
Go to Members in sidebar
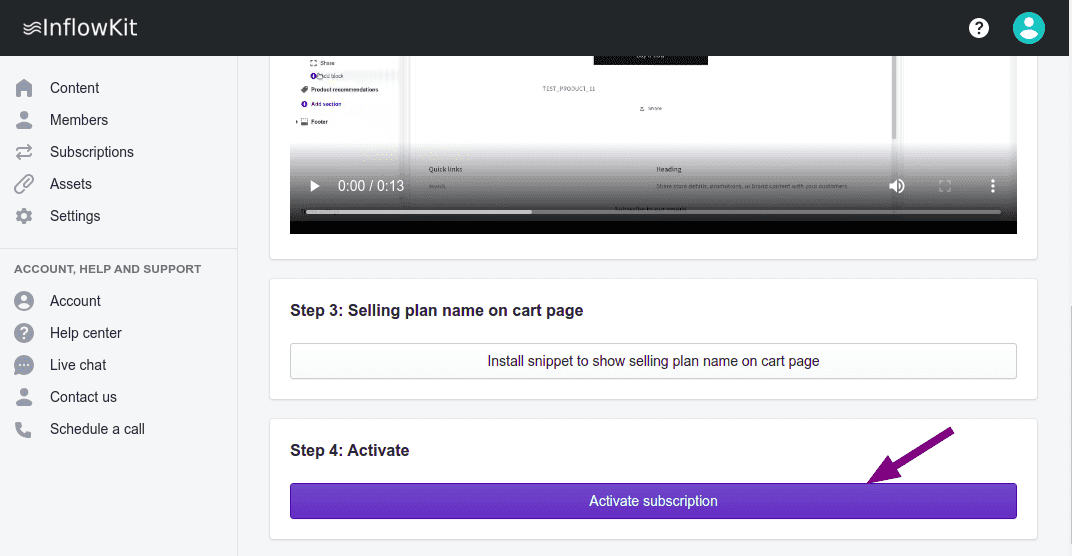point(79,120)
